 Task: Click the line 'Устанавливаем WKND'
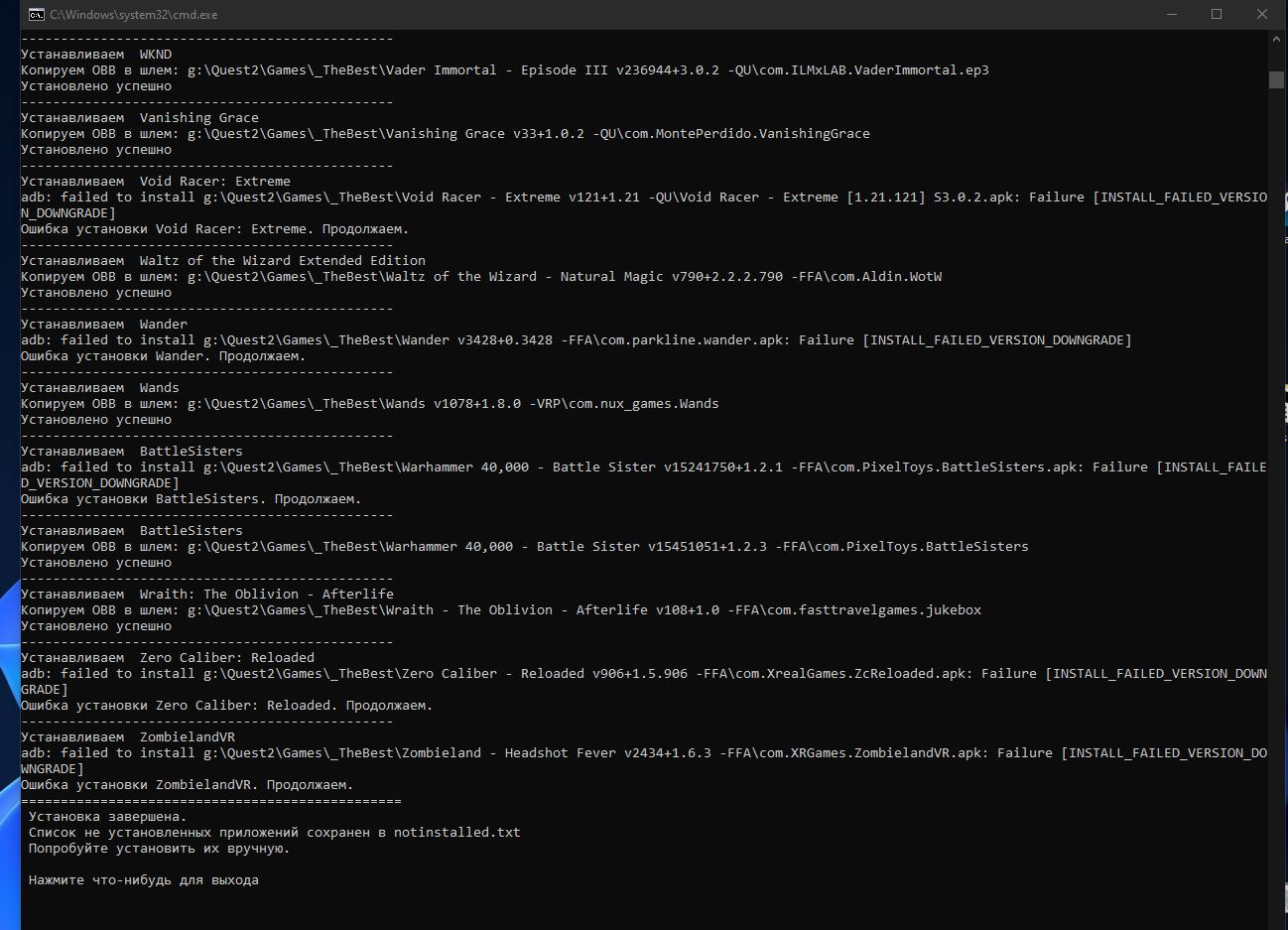(x=96, y=55)
